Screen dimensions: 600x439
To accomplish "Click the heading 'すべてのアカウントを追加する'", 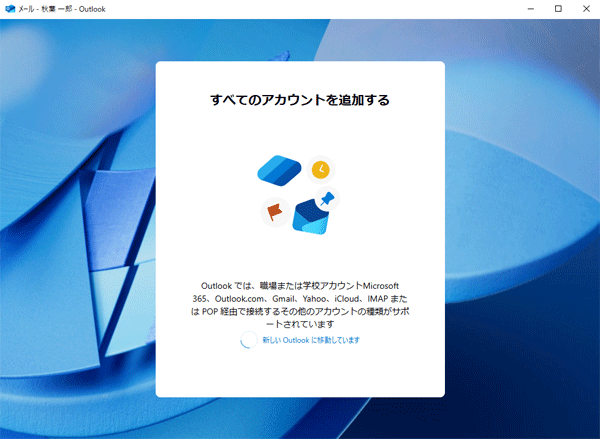I will pos(300,100).
